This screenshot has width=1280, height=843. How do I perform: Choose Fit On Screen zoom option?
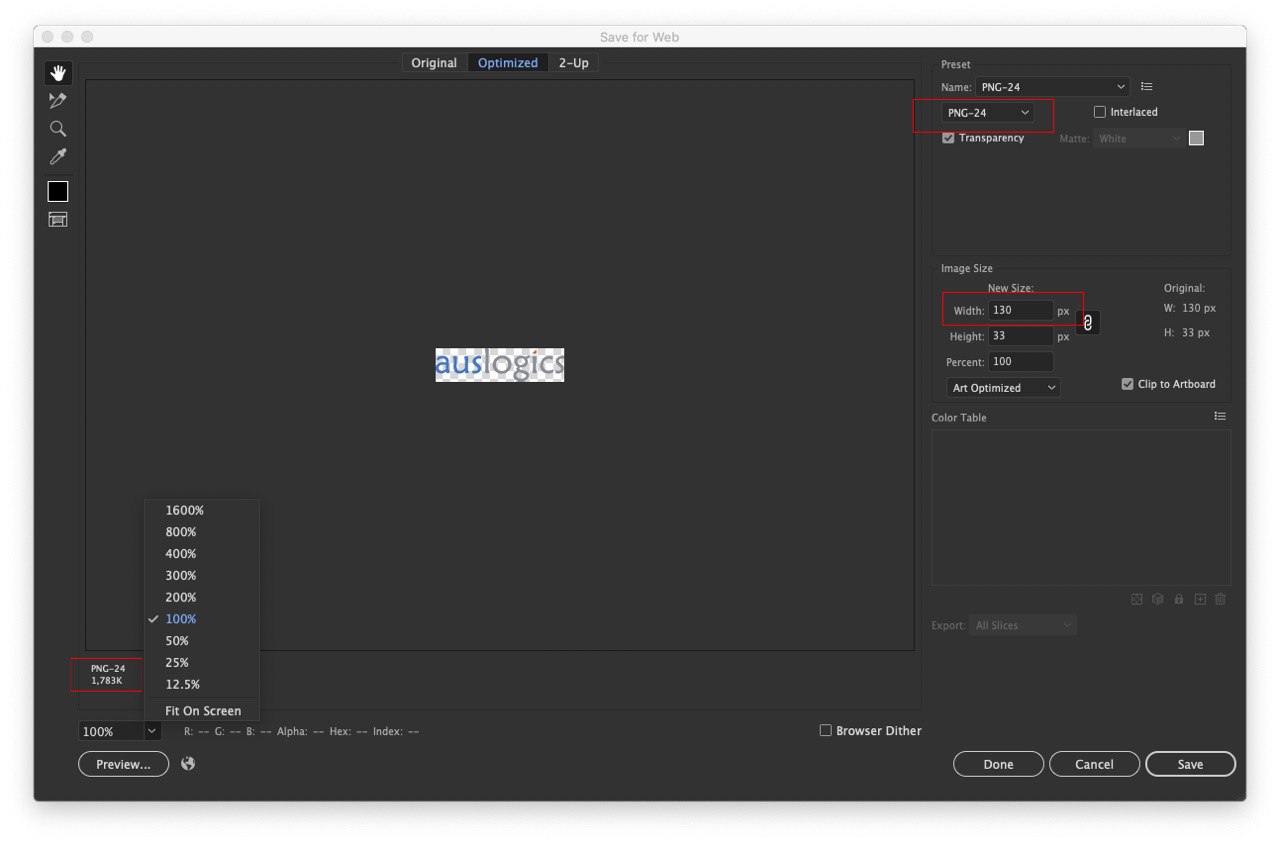point(202,711)
